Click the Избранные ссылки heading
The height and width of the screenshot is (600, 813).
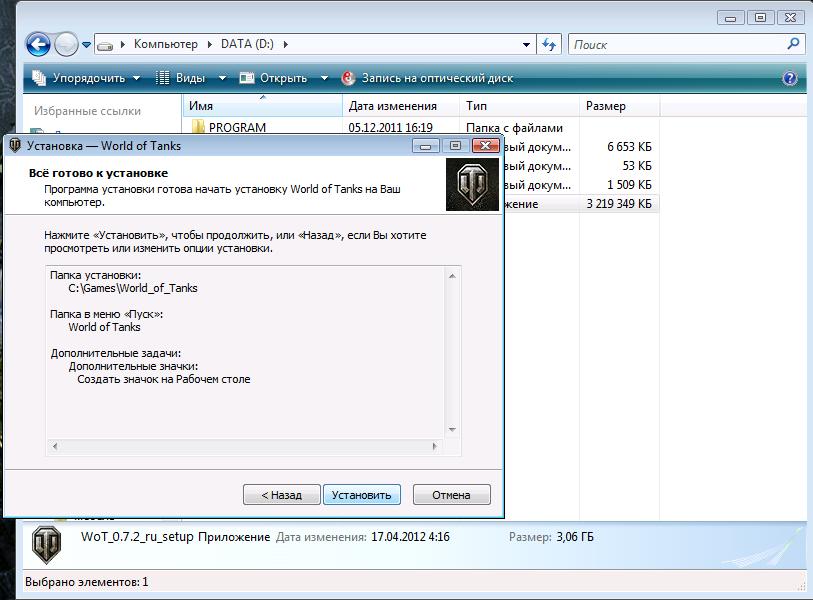[87, 111]
